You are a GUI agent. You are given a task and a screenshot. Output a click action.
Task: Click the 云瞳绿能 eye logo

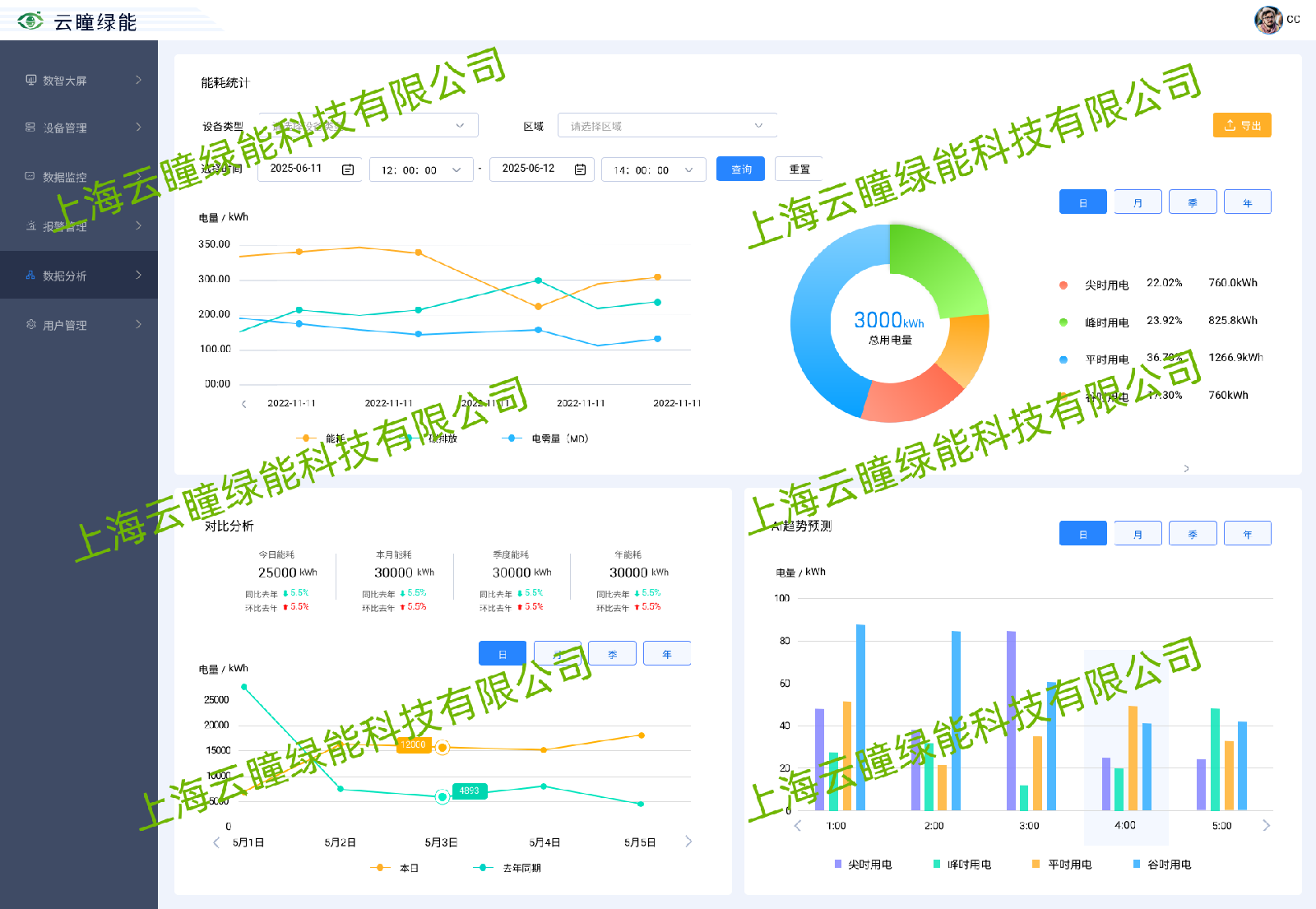point(30,21)
